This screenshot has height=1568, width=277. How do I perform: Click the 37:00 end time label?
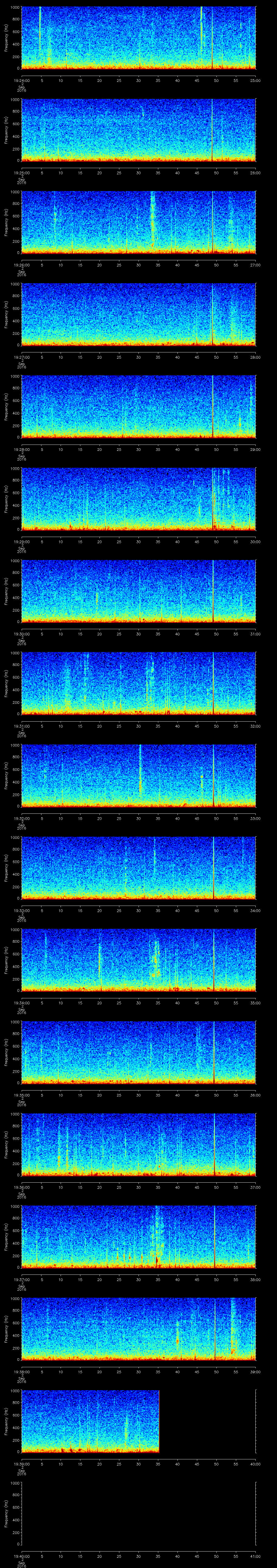(255, 1187)
